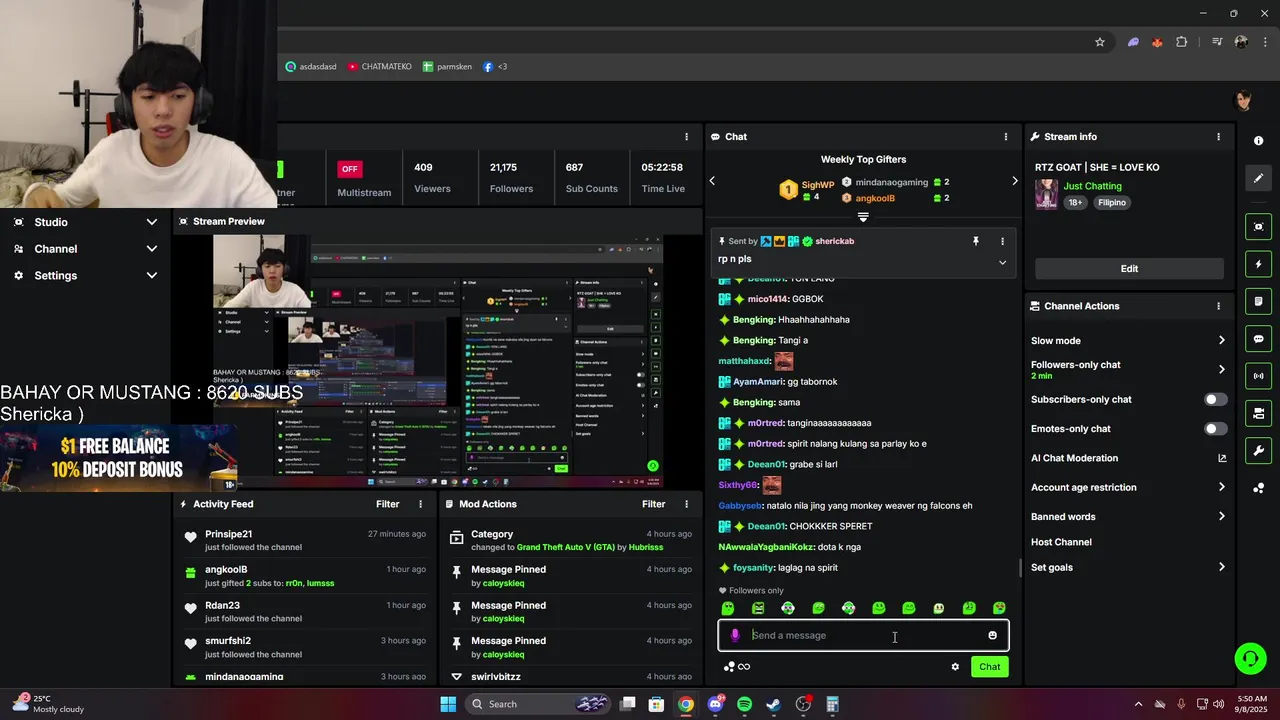This screenshot has width=1280, height=720.
Task: Open the Chat panel three-dot menu
Action: point(1006,137)
